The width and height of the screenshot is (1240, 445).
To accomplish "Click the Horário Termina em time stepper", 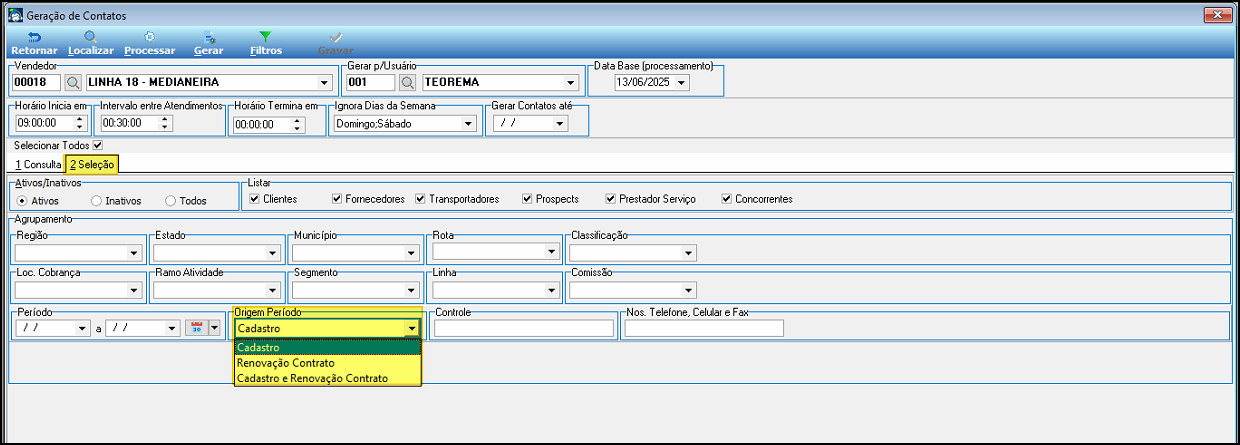I will click(298, 124).
